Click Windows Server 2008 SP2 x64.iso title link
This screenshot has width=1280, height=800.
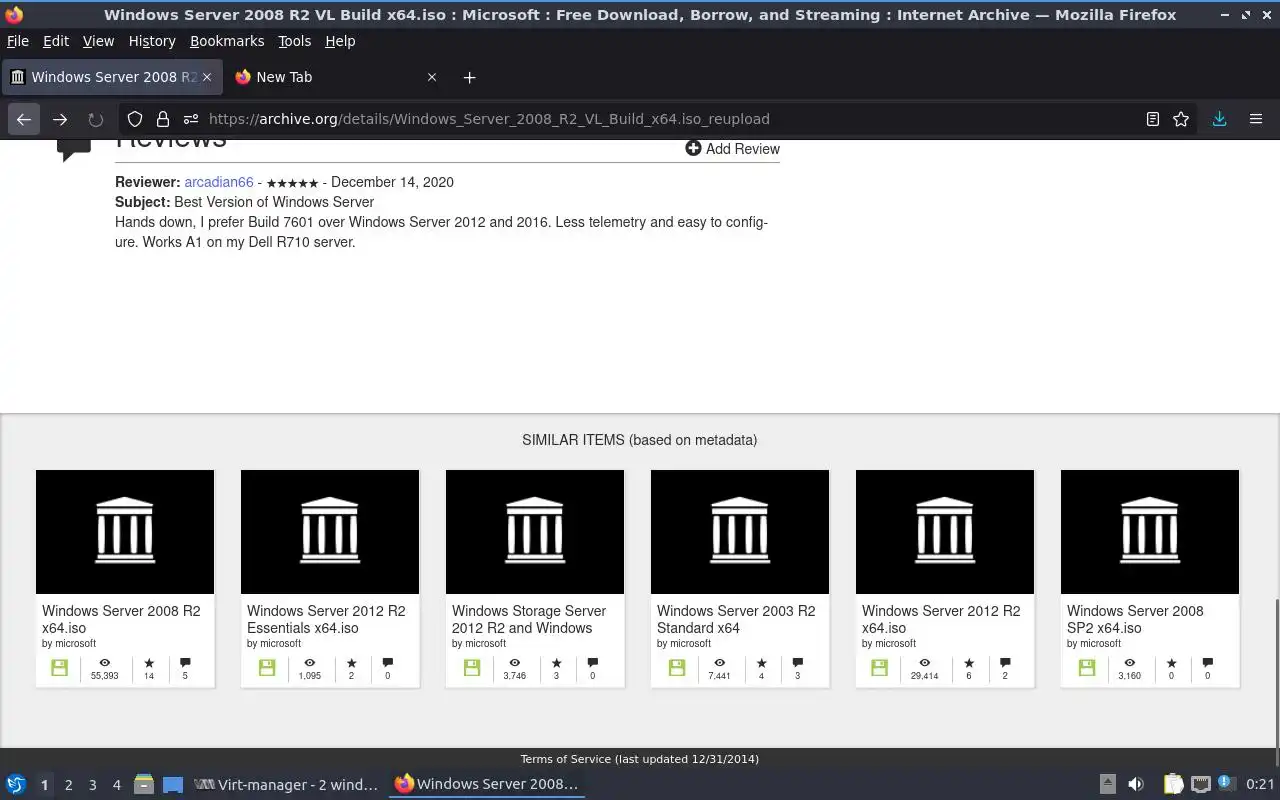point(1135,619)
